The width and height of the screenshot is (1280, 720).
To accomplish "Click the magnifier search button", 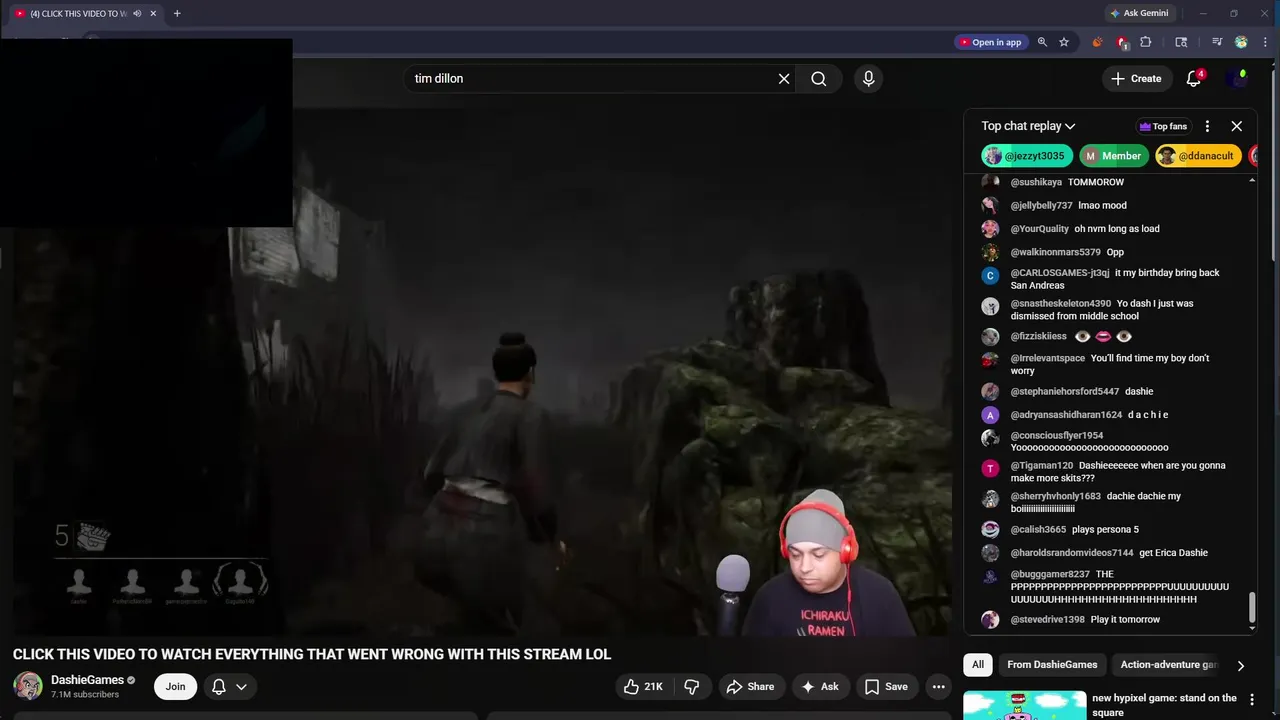I will coord(819,79).
